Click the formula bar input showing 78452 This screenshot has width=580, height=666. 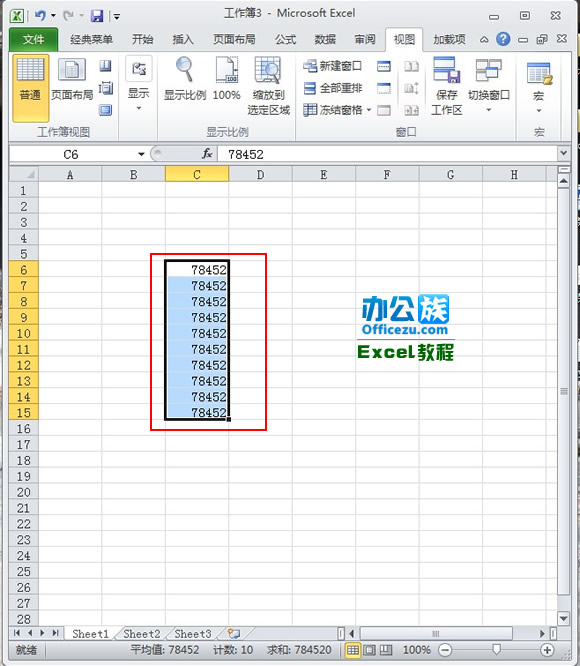(x=388, y=154)
